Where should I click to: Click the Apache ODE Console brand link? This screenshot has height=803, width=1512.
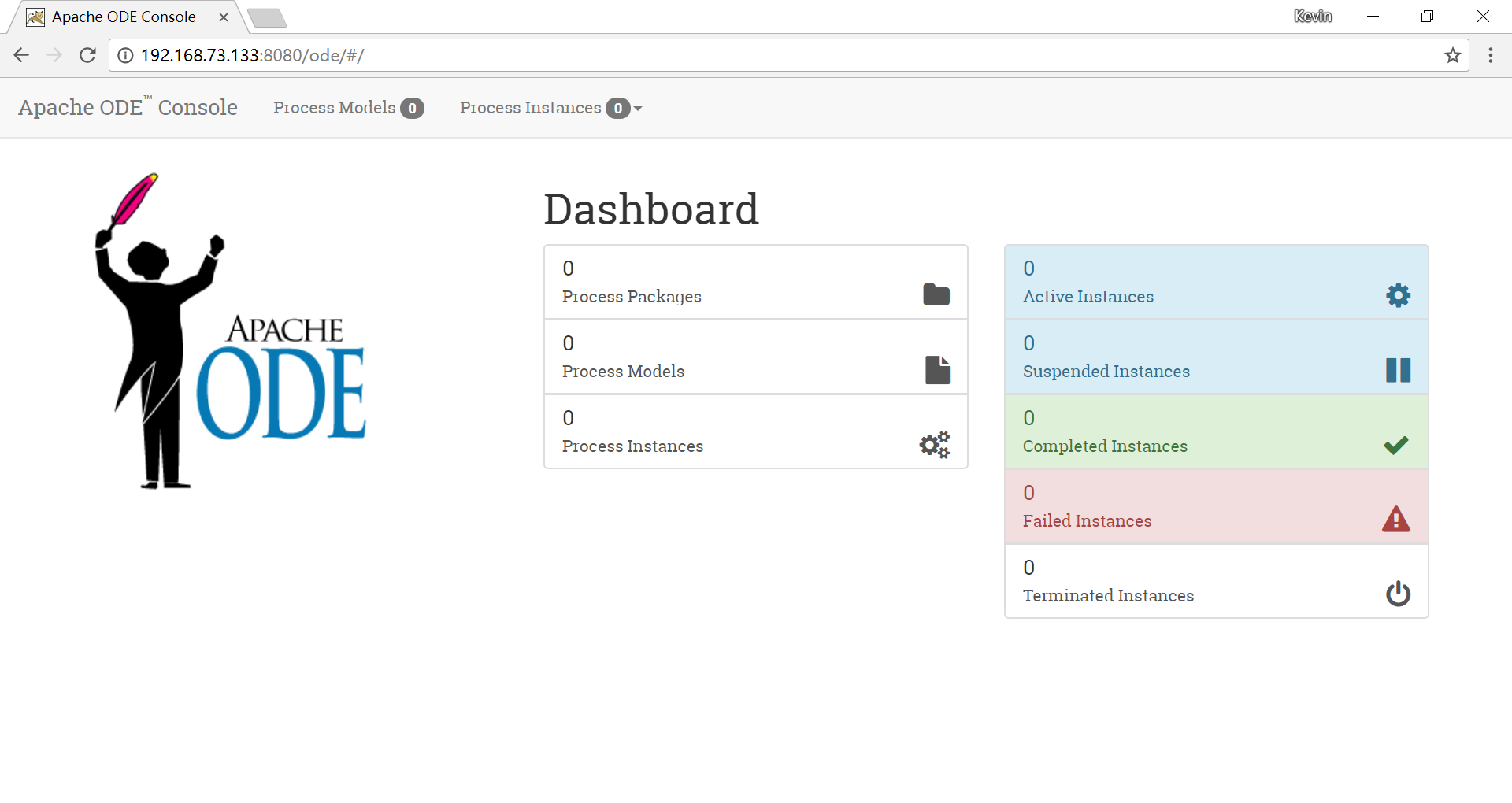128,108
